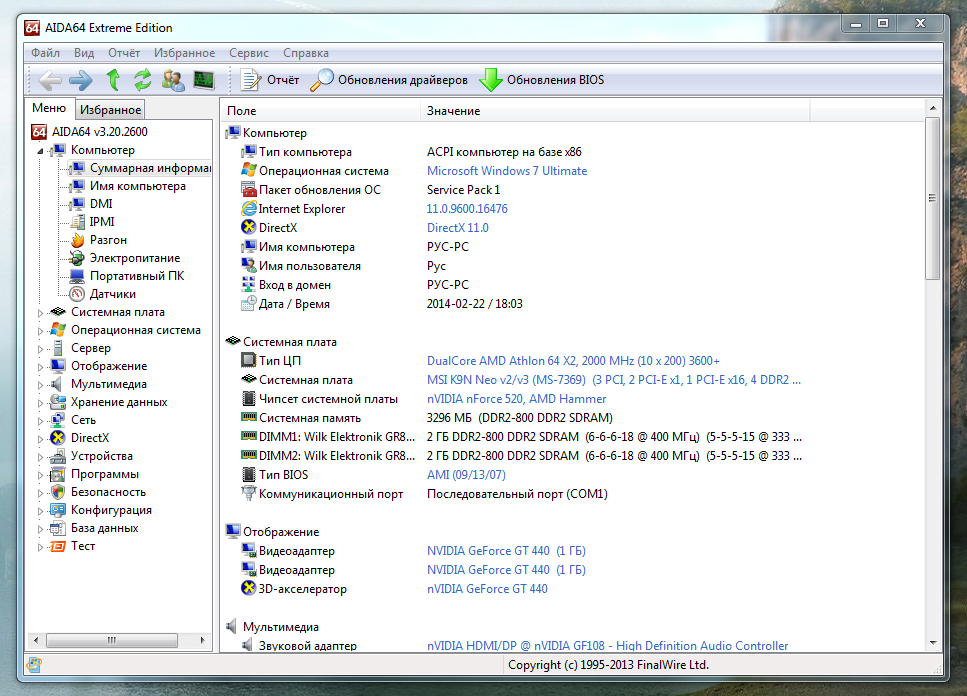967x696 pixels.
Task: Click the Системная память RAM row icon
Action: (249, 417)
